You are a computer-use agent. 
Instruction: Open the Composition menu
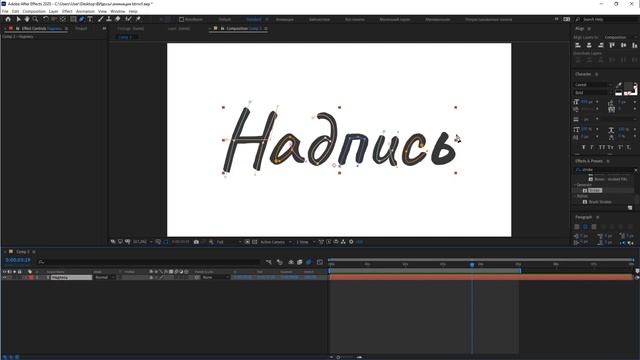point(34,11)
